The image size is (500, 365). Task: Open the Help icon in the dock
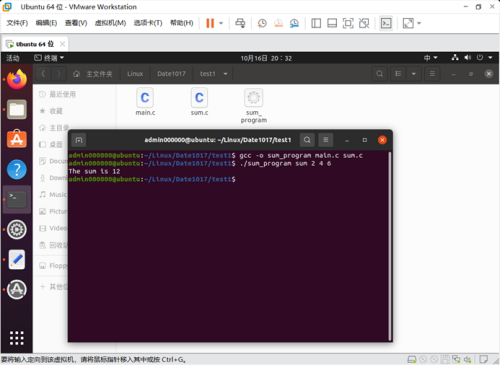click(x=17, y=169)
